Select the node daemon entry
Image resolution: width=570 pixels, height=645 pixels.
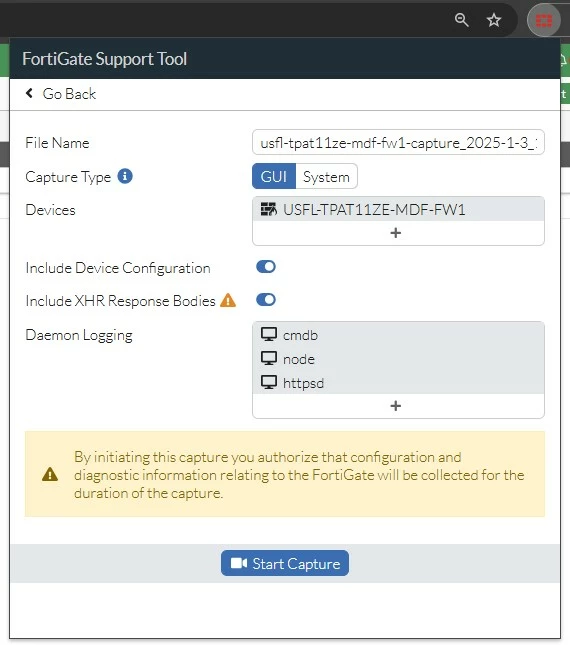pyautogui.click(x=398, y=359)
